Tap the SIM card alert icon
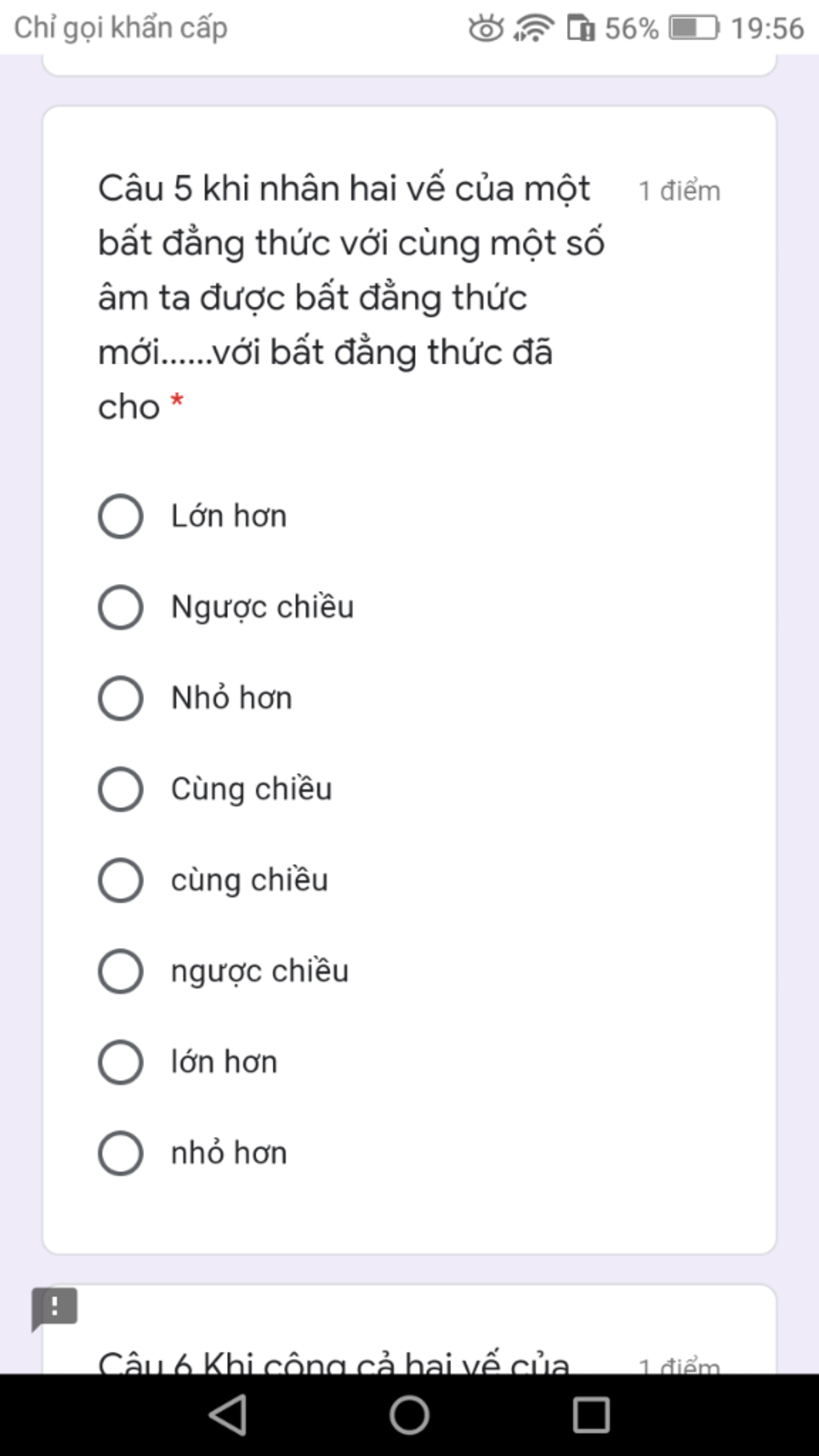The height and width of the screenshot is (1456, 819). (x=581, y=29)
